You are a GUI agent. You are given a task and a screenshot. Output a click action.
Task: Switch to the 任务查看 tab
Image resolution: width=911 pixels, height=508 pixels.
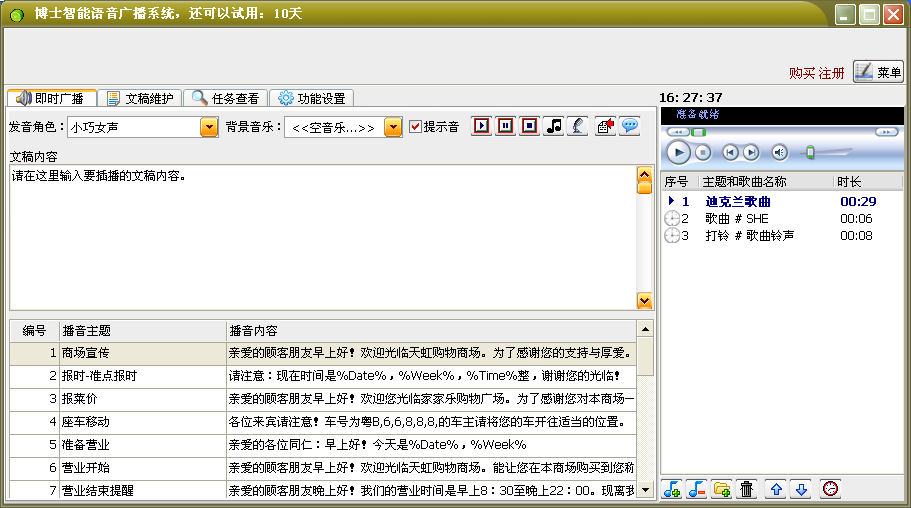(x=226, y=98)
